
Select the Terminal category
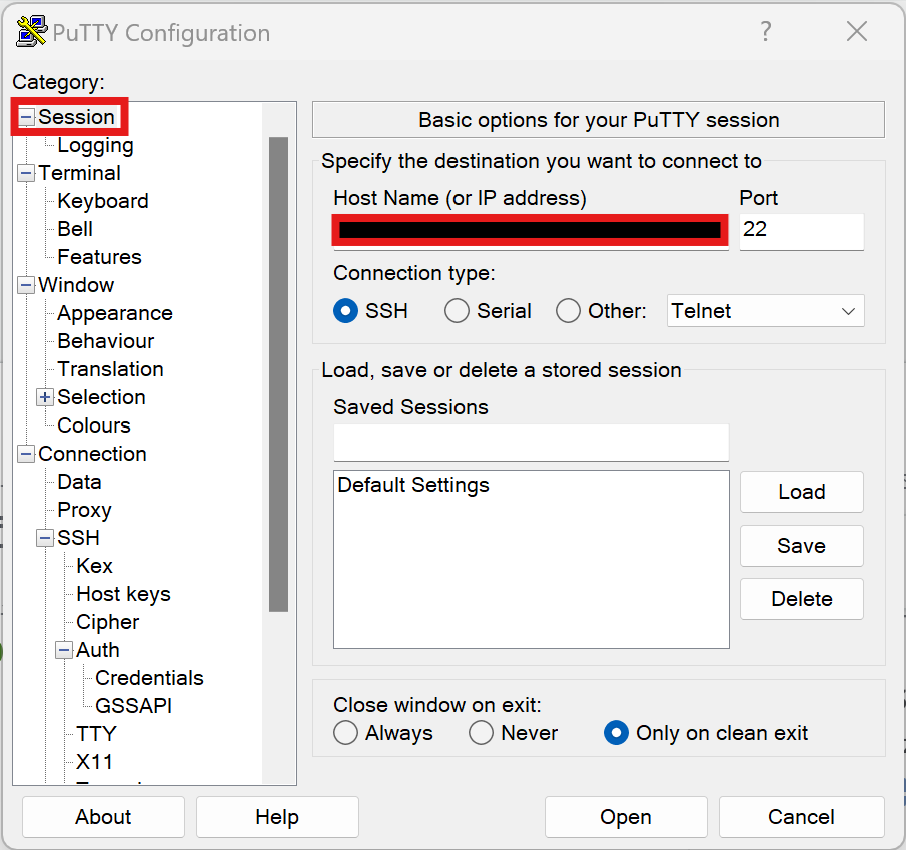80,173
